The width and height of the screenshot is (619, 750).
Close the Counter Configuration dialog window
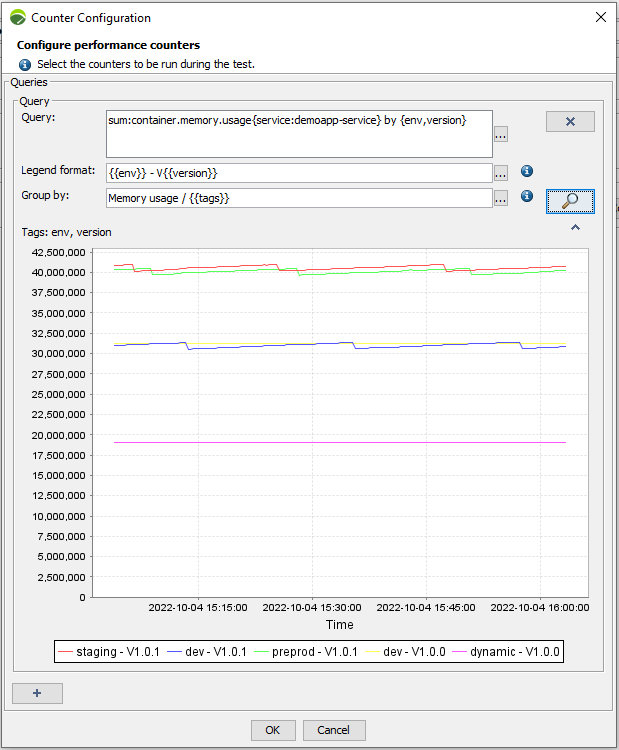coord(600,17)
